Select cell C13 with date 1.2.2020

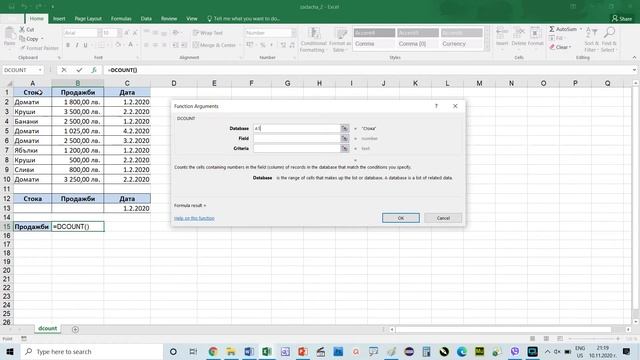point(127,208)
